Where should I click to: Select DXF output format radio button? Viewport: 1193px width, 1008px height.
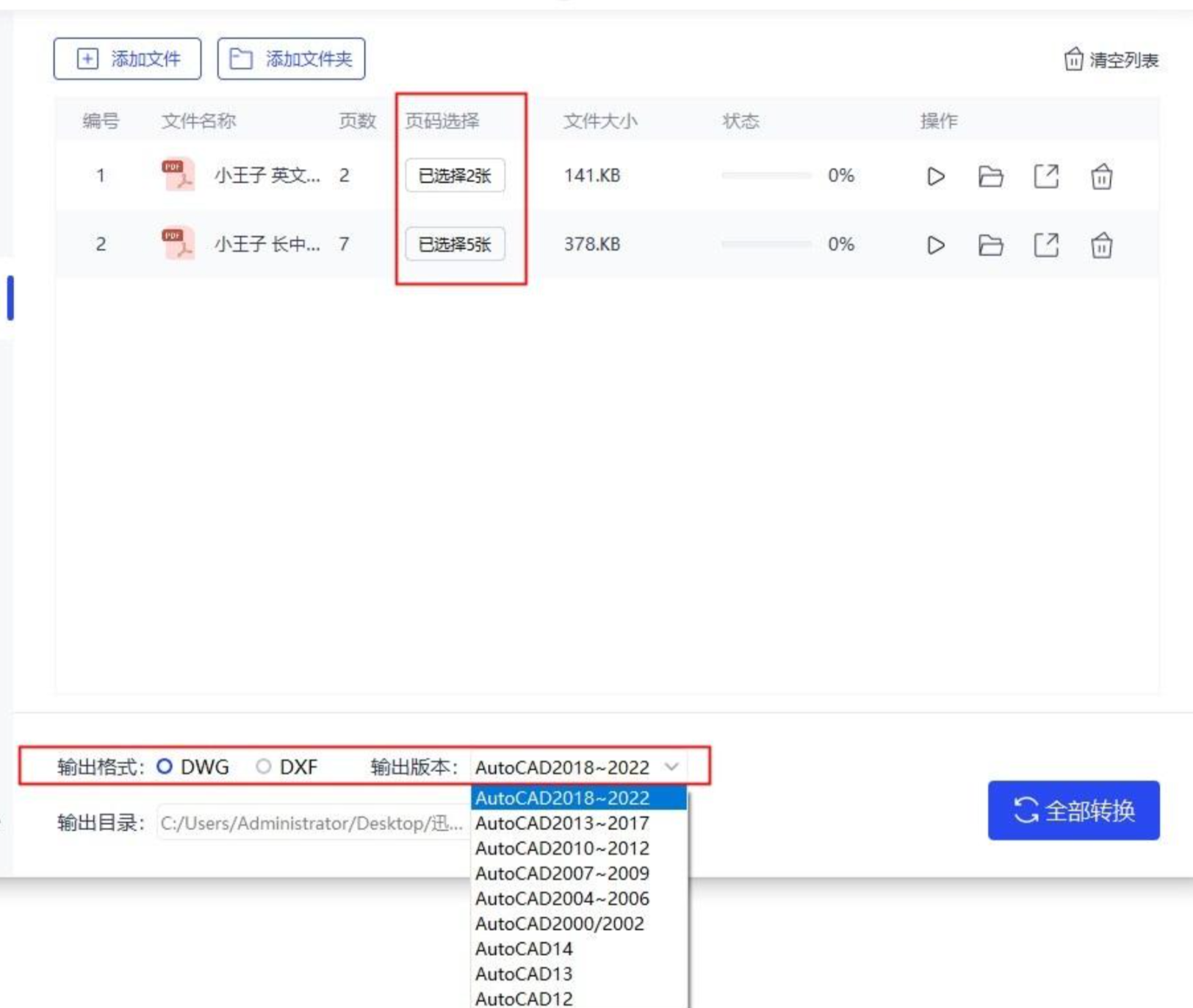click(263, 766)
